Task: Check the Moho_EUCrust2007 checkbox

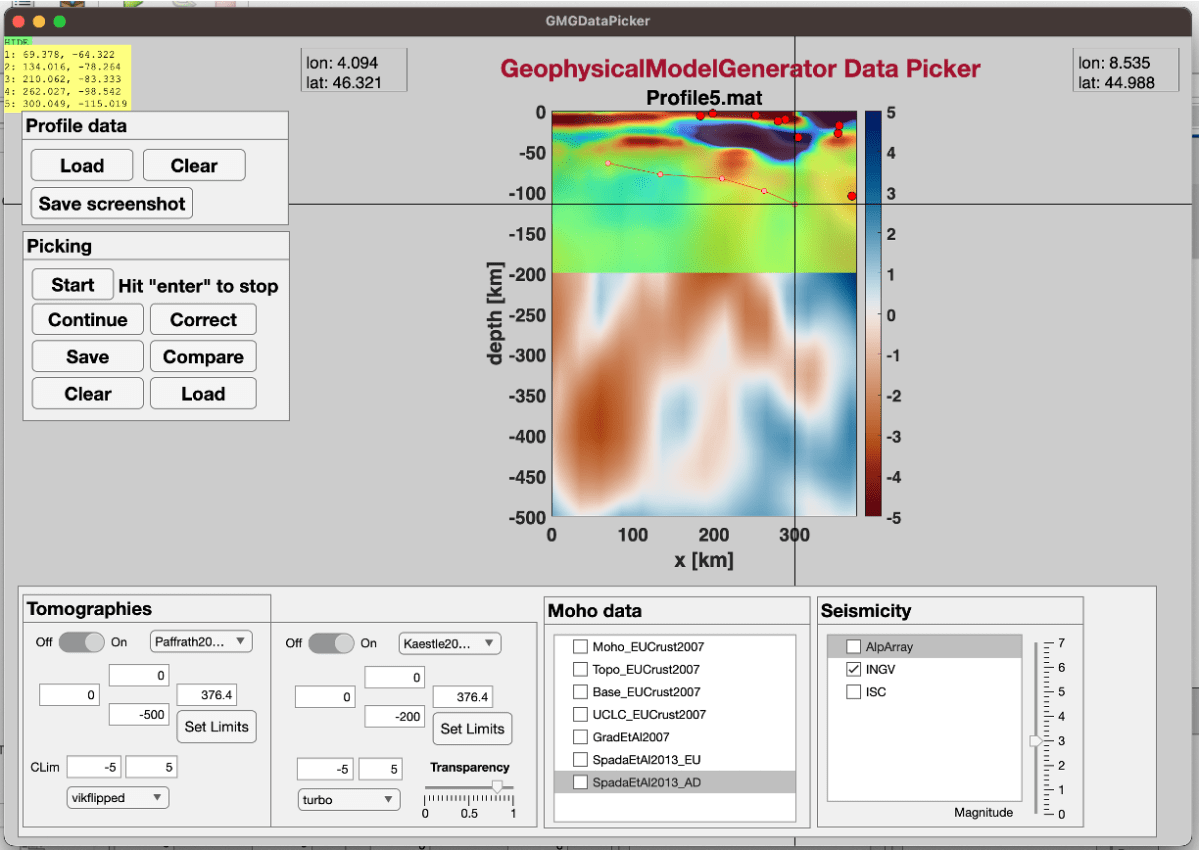Action: 580,647
